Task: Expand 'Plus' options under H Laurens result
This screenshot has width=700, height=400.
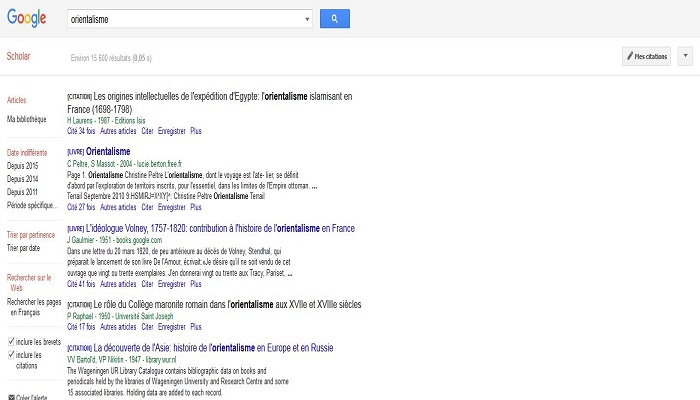Action: 196,130
